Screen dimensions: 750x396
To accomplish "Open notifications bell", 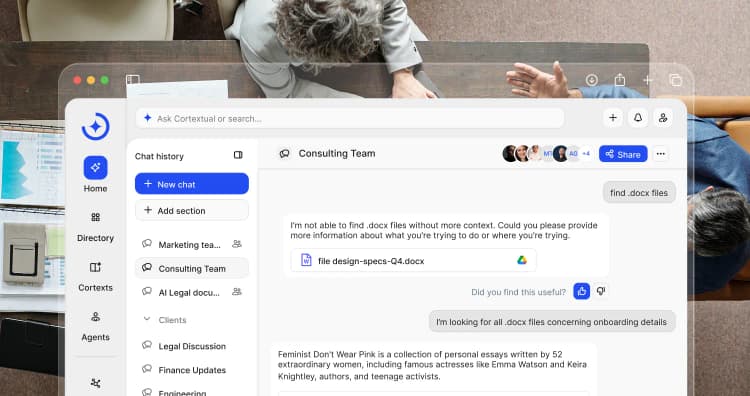I will (x=638, y=118).
